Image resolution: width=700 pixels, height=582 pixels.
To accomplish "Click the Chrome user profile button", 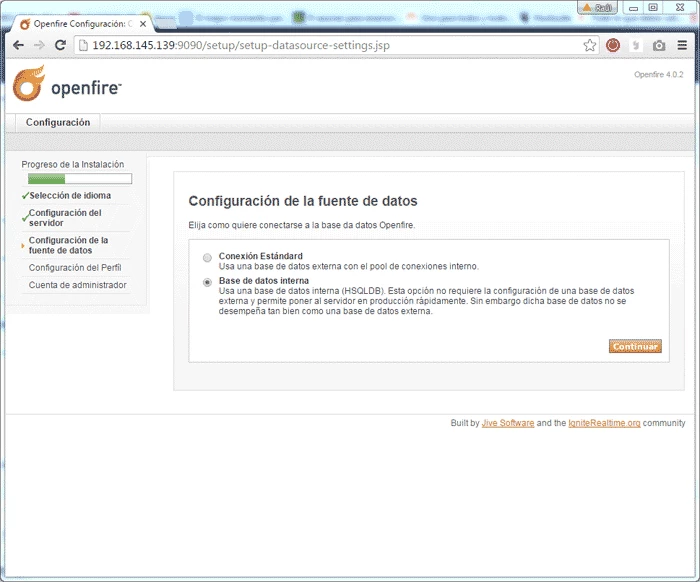I will point(597,7).
